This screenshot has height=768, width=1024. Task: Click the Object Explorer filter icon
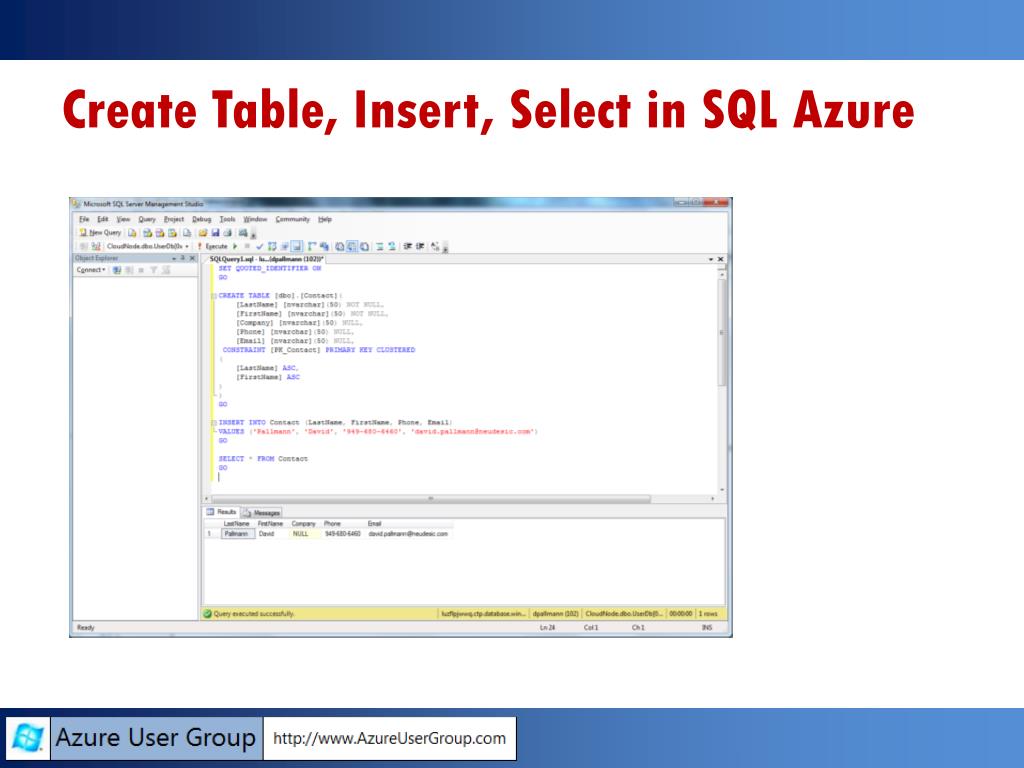pyautogui.click(x=153, y=270)
